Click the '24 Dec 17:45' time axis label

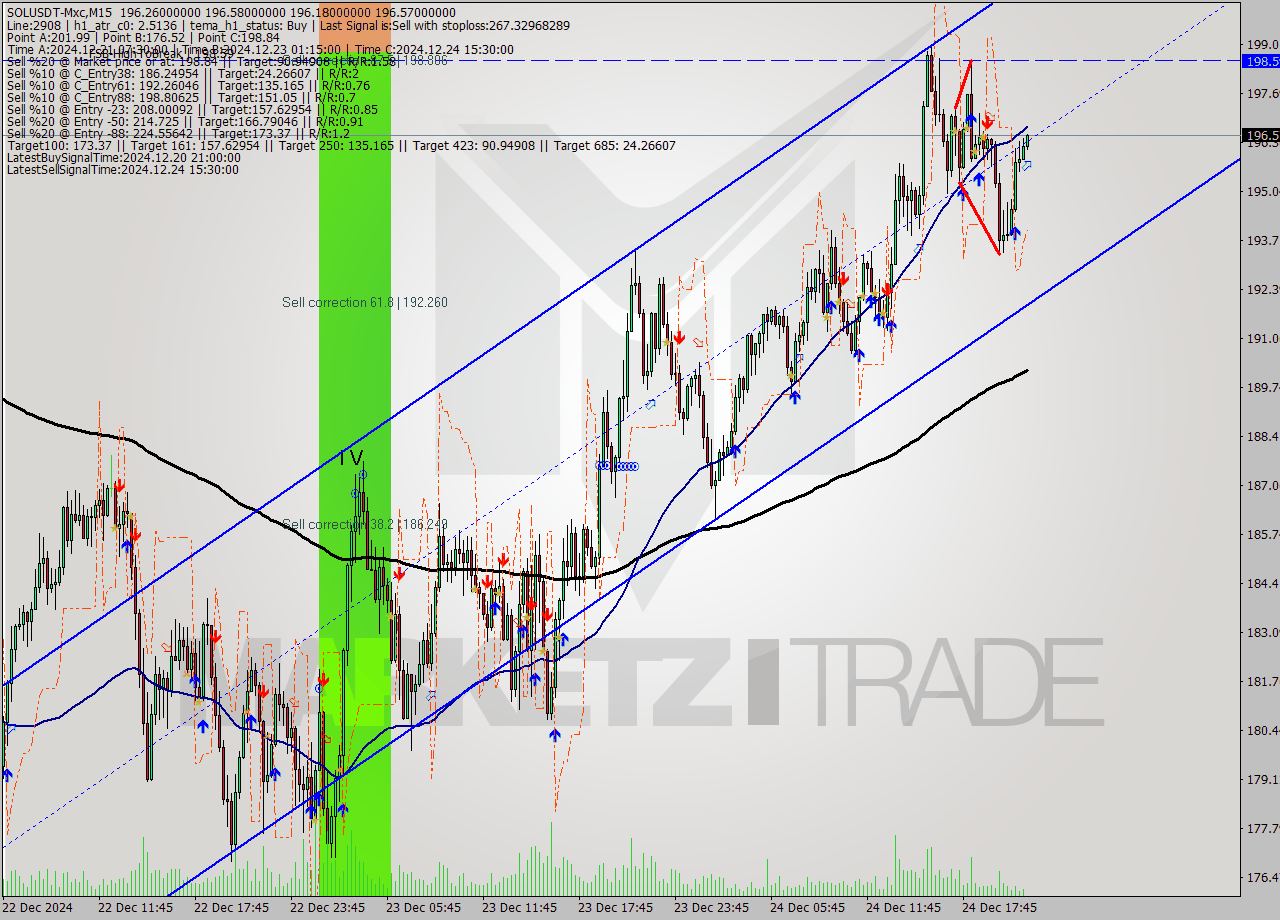tap(999, 908)
